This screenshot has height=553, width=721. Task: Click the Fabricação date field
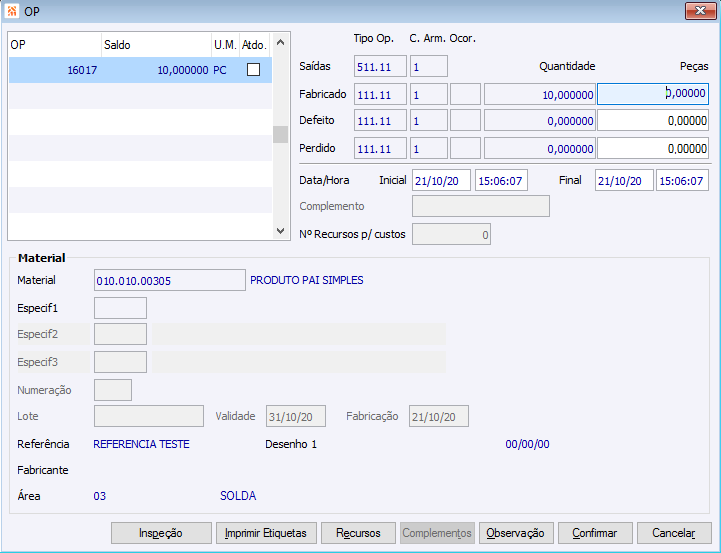click(x=439, y=416)
